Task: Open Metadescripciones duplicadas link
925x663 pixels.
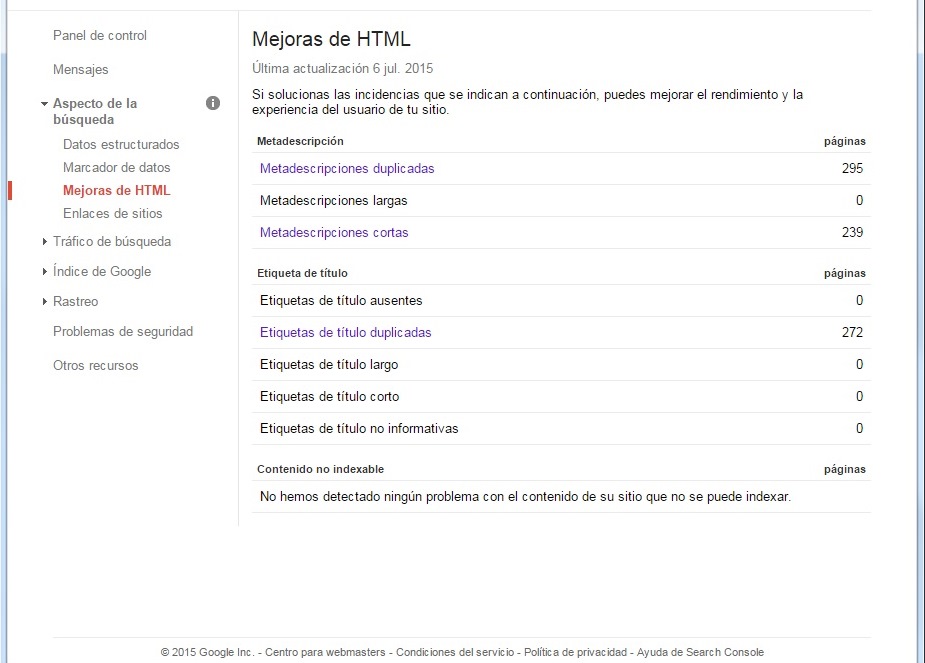Action: 347,169
